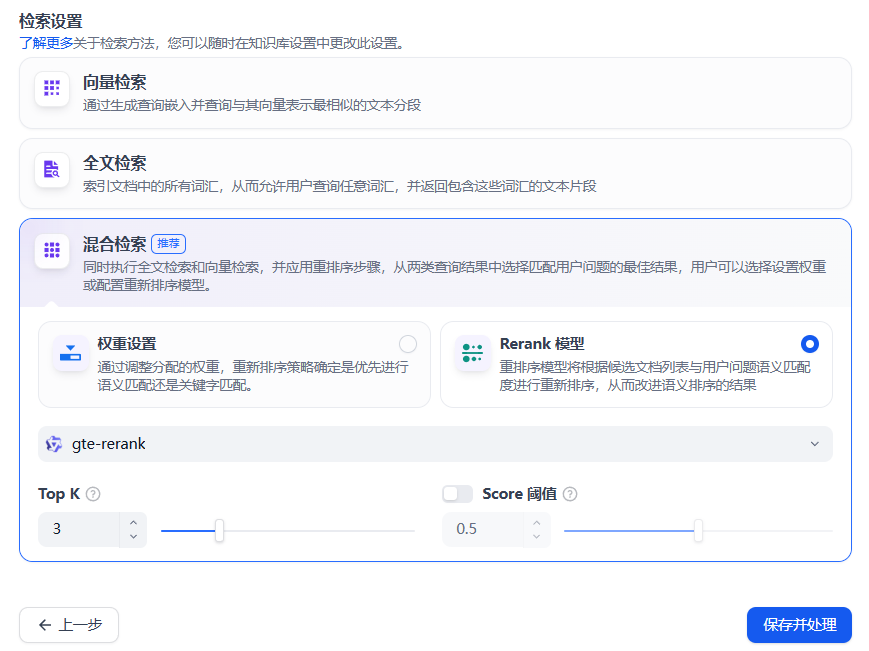Screen dimensions: 869x651
Task: Increase Top K with up arrow
Action: pyautogui.click(x=134, y=522)
